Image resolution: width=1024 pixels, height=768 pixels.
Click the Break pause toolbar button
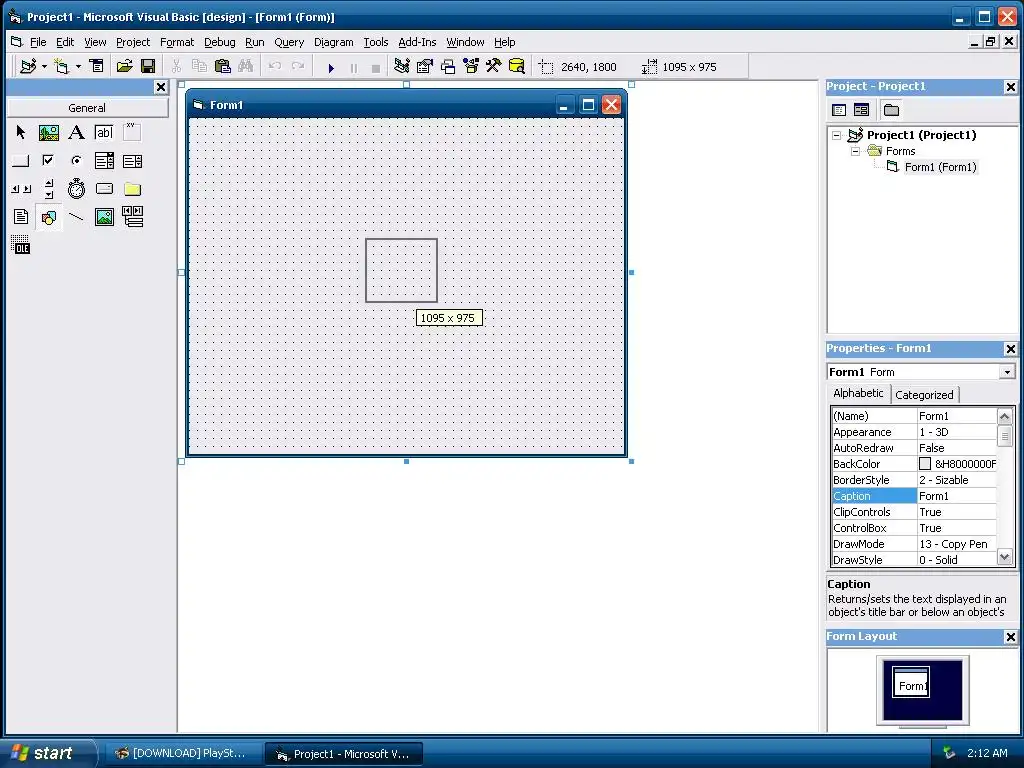353,67
